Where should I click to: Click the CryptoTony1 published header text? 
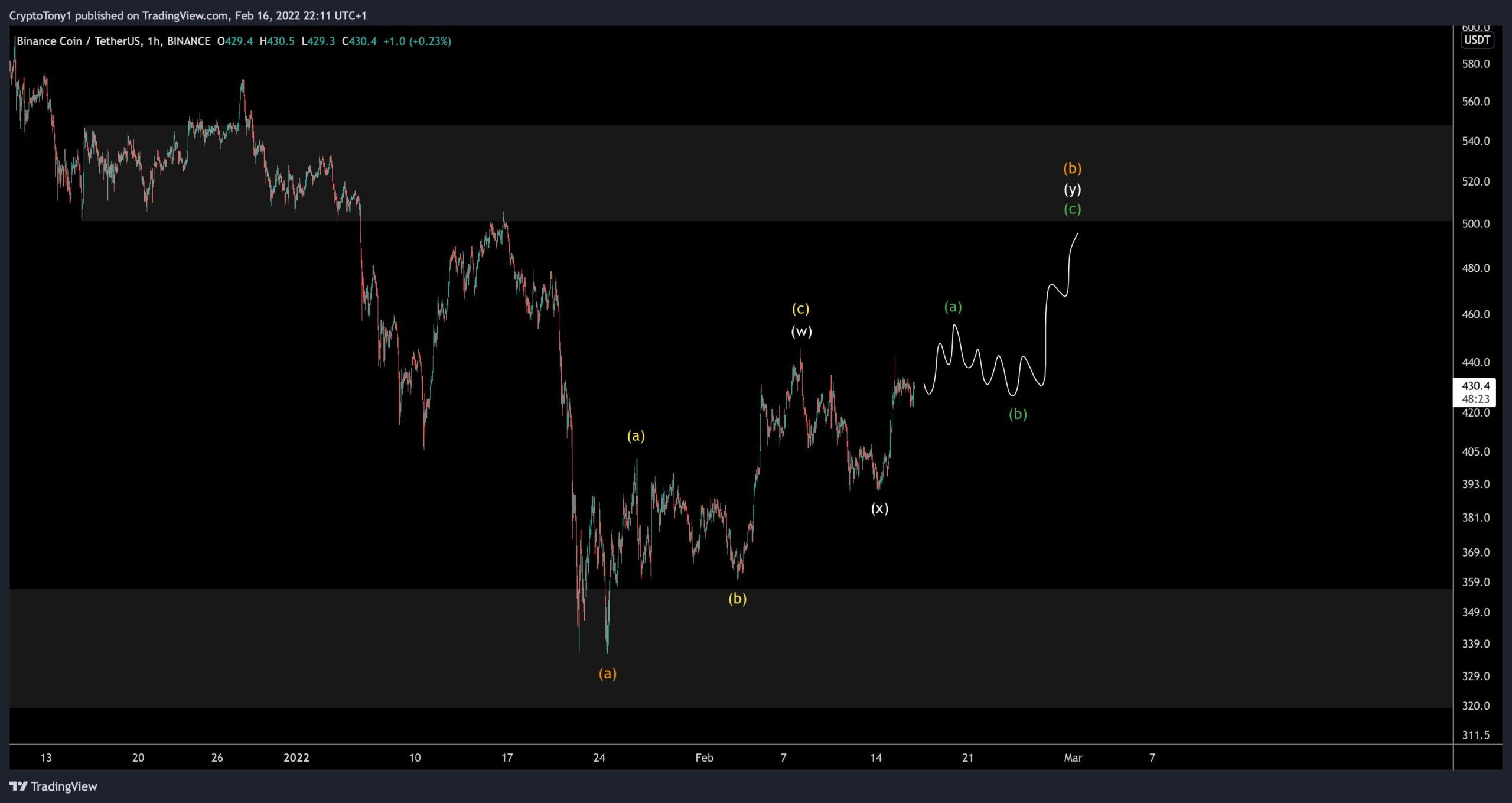188,15
